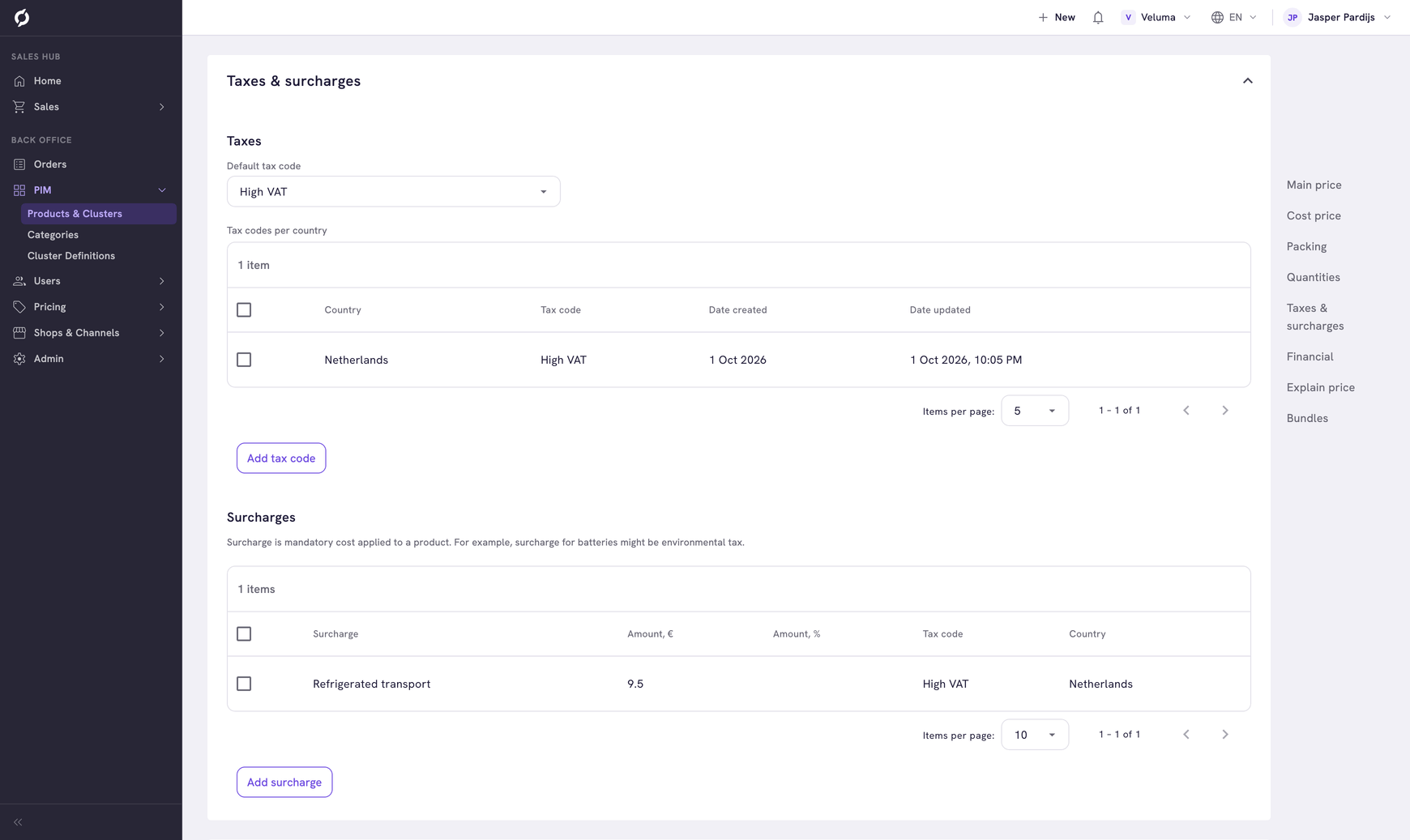Click the JP user avatar
The height and width of the screenshot is (840, 1410).
point(1292,17)
